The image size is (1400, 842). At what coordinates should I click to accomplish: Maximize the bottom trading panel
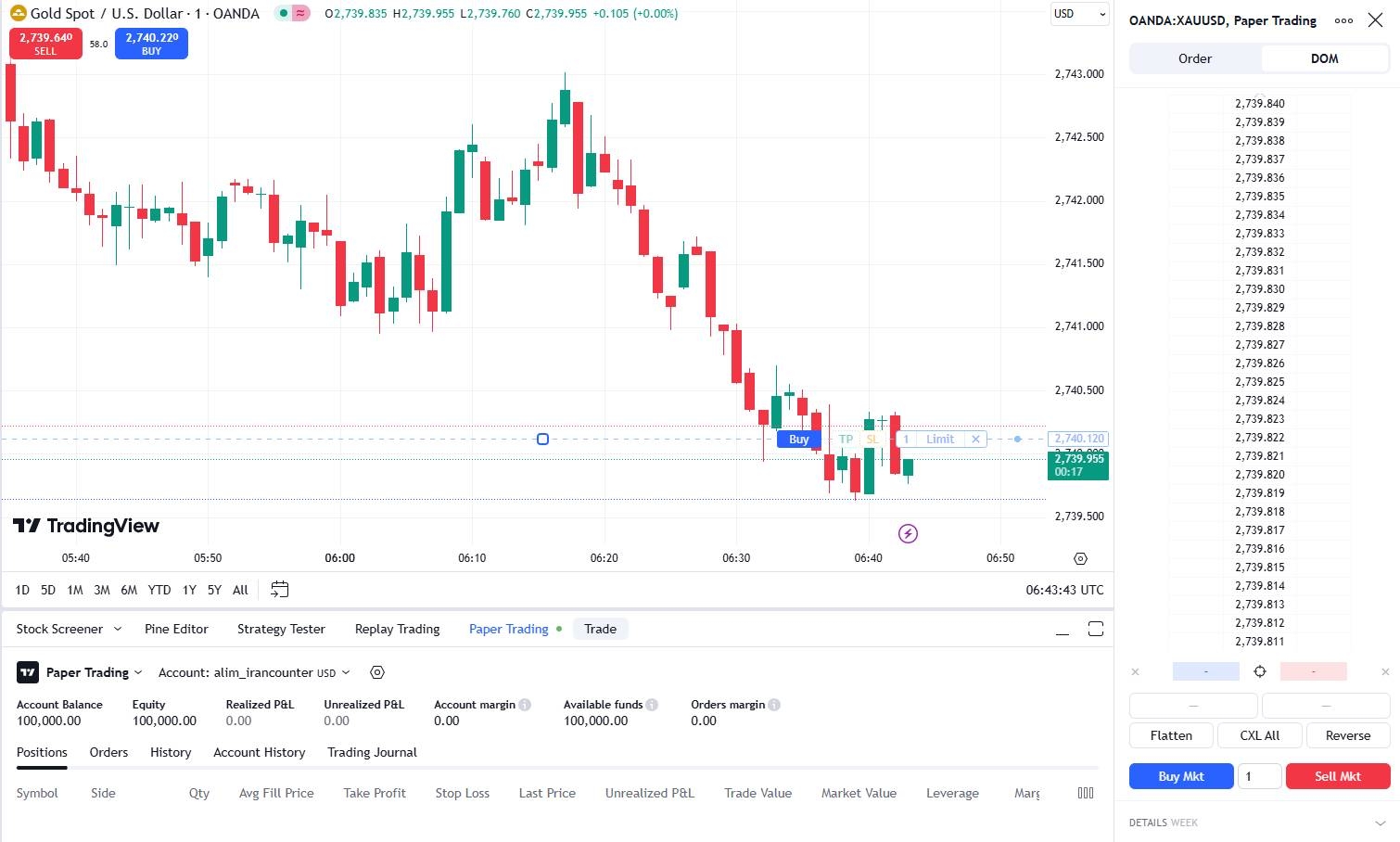click(1095, 629)
